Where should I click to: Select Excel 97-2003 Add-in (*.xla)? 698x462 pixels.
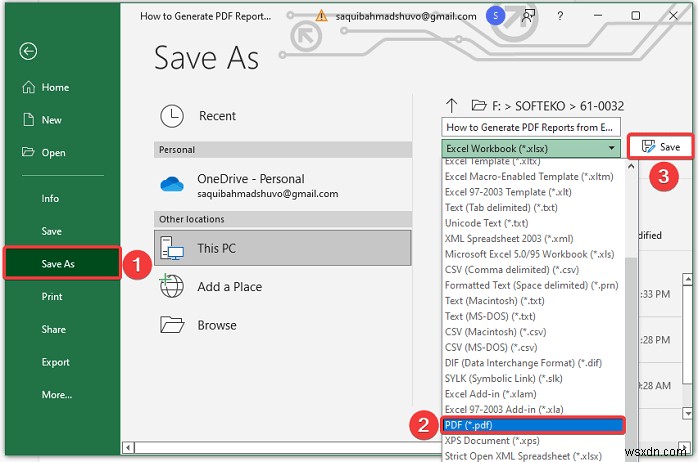coord(504,409)
